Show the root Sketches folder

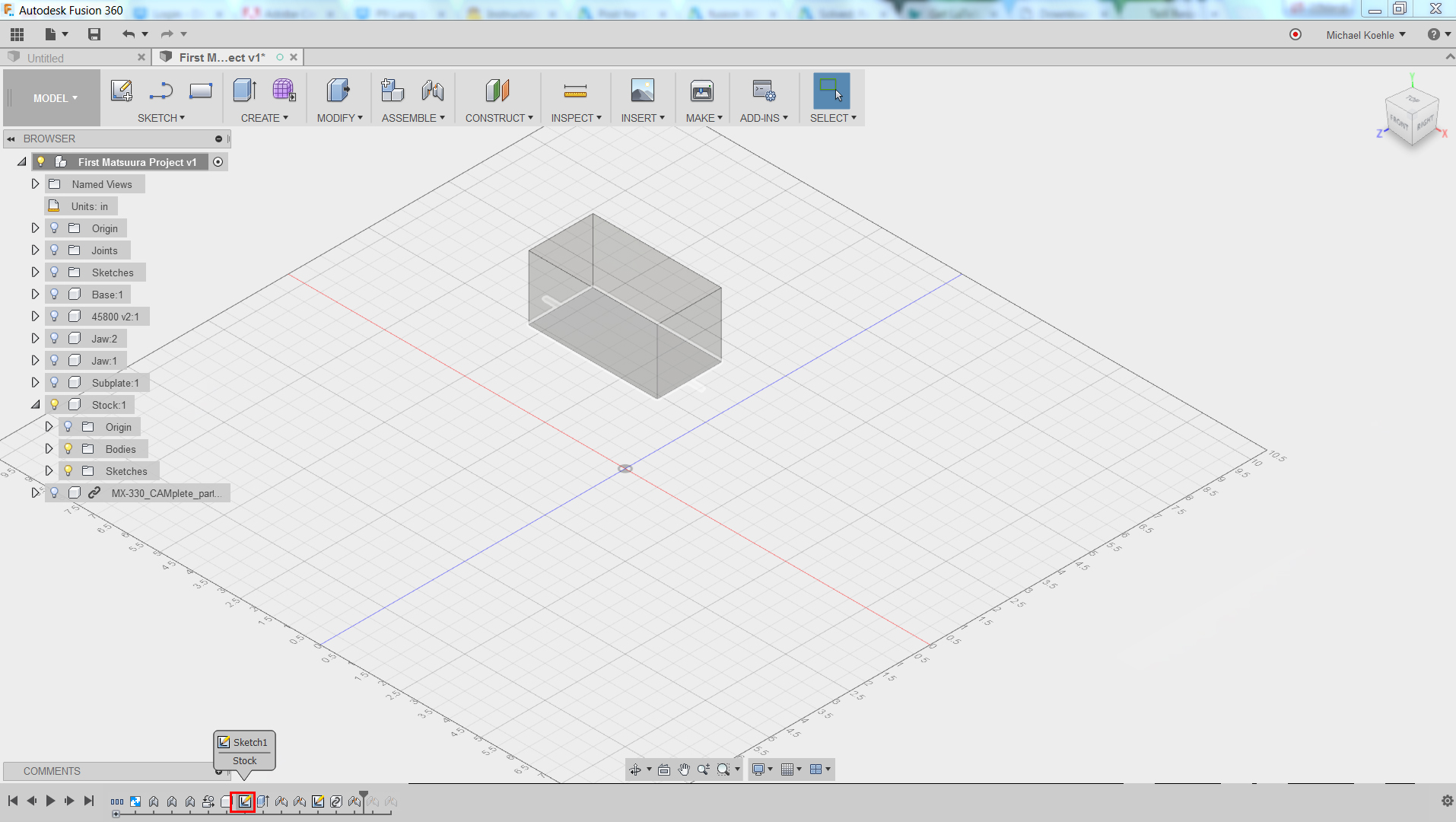pyautogui.click(x=55, y=272)
